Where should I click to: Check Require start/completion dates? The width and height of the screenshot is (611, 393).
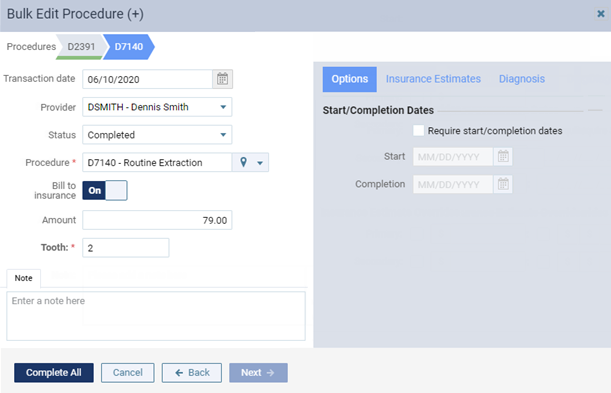[419, 130]
